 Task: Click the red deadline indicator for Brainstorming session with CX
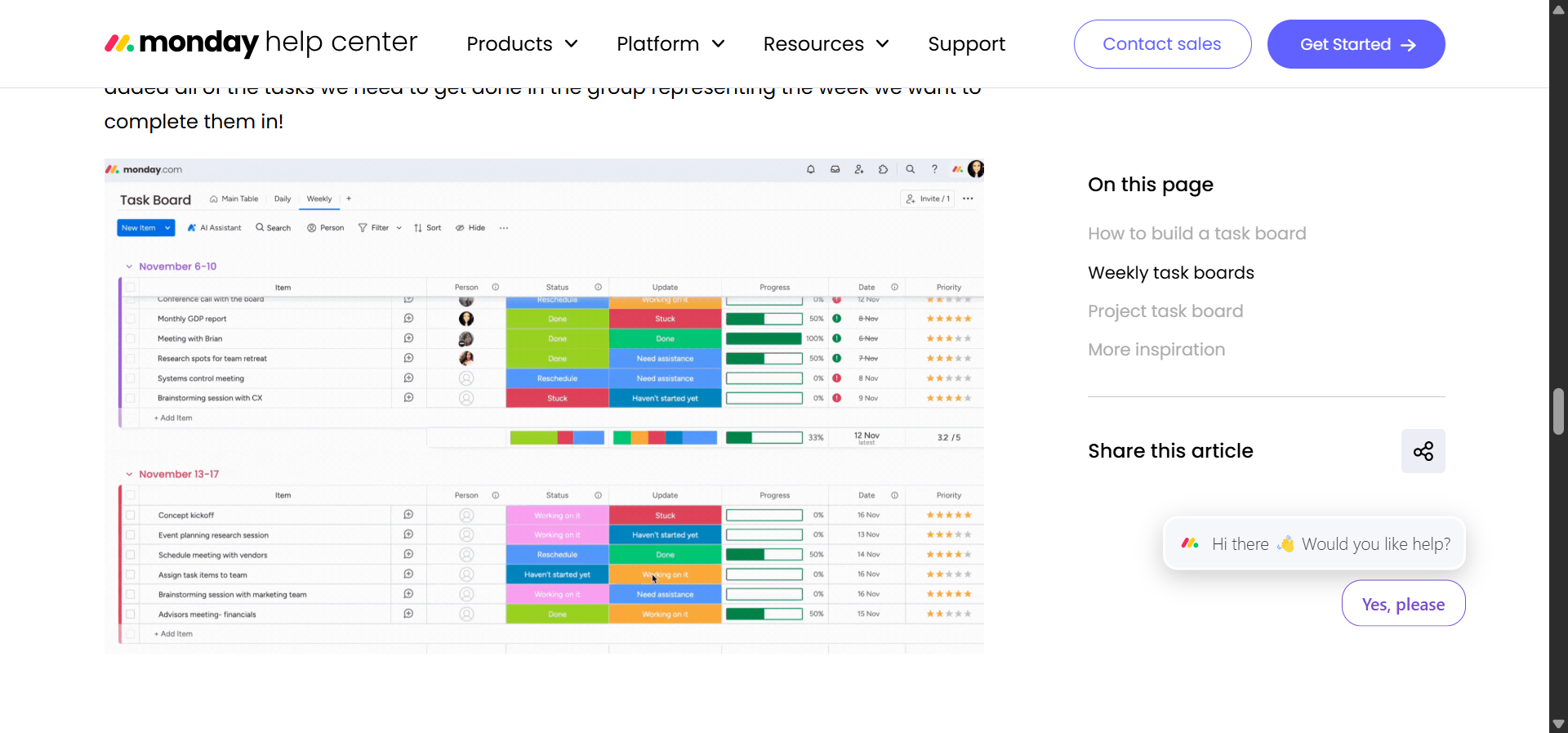click(837, 398)
